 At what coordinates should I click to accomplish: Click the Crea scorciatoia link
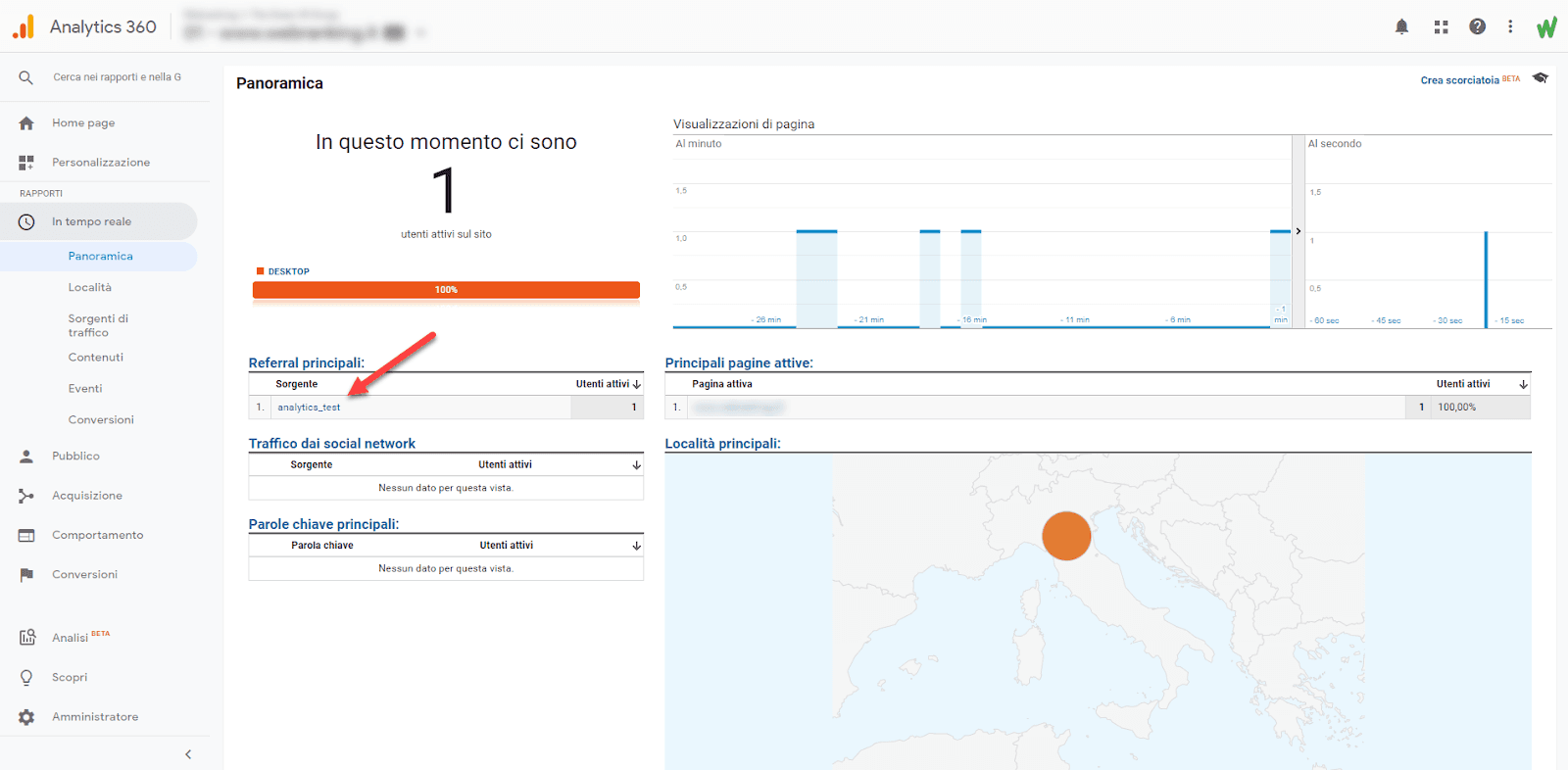1459,80
